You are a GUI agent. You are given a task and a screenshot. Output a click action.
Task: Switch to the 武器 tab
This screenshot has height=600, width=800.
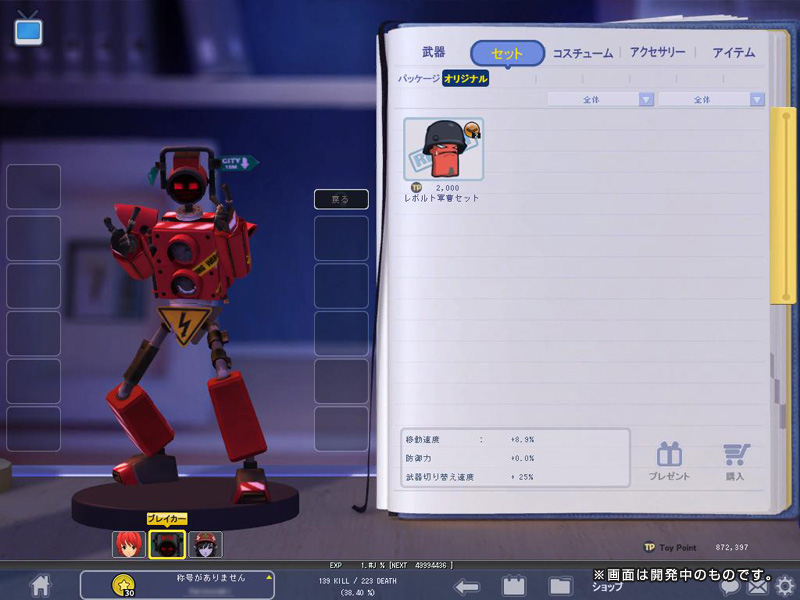pyautogui.click(x=434, y=52)
